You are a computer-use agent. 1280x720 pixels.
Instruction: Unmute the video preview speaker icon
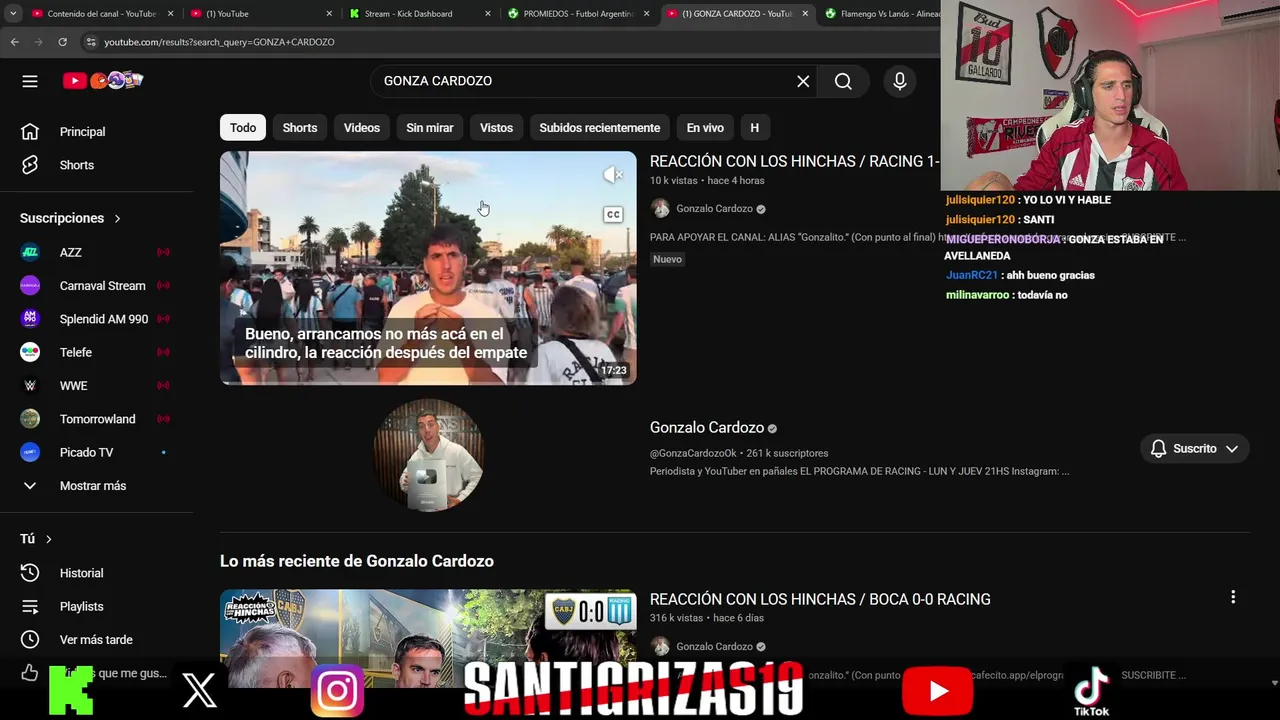coord(613,175)
